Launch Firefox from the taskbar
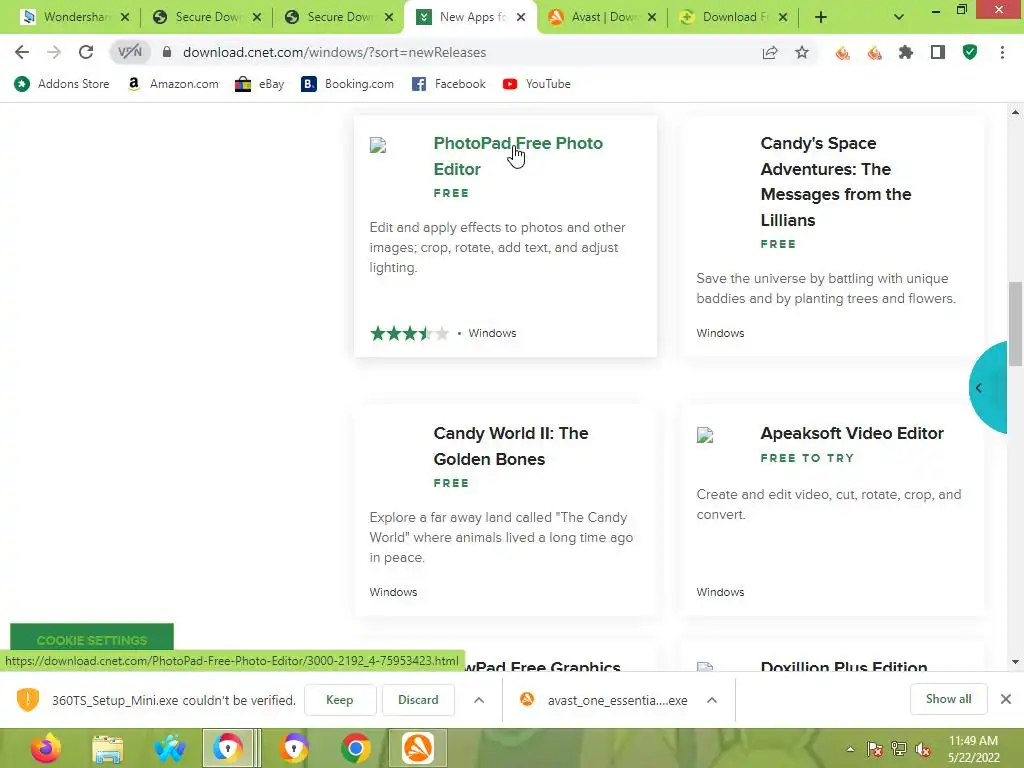The image size is (1024, 768). pos(46,748)
